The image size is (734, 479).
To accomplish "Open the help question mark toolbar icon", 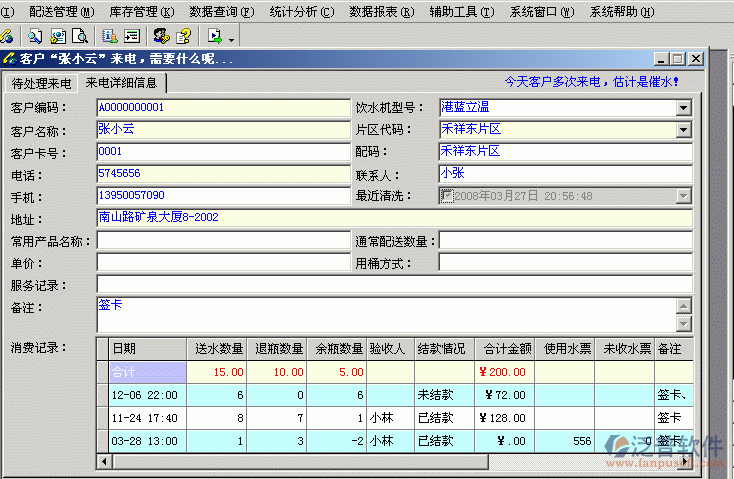I will (183, 37).
